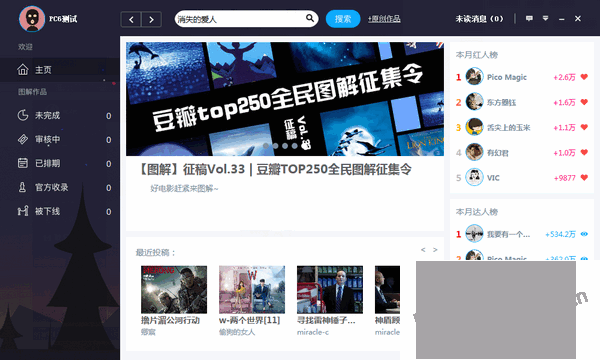Viewport: 600px width, 360px height.
Task: Open 【图解】征稿Vol.33 article title
Action: [274, 169]
